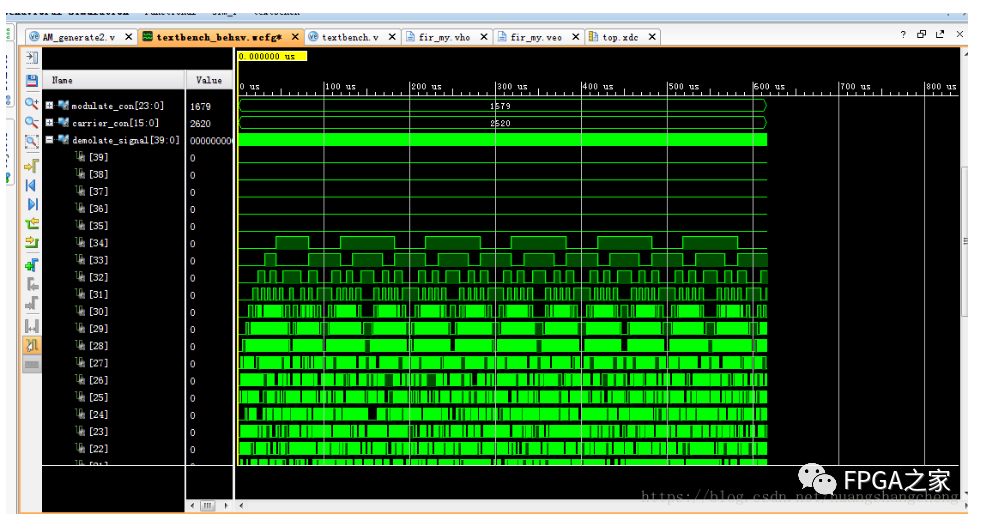Click the Zoom Fit icon

click(x=31, y=142)
